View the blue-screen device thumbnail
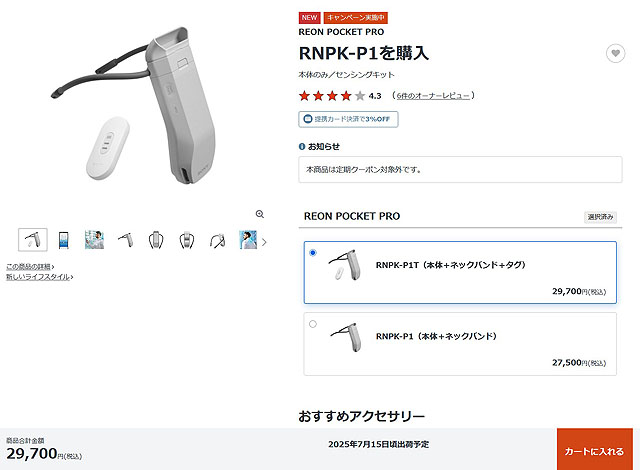The height and width of the screenshot is (470, 640). (x=64, y=239)
